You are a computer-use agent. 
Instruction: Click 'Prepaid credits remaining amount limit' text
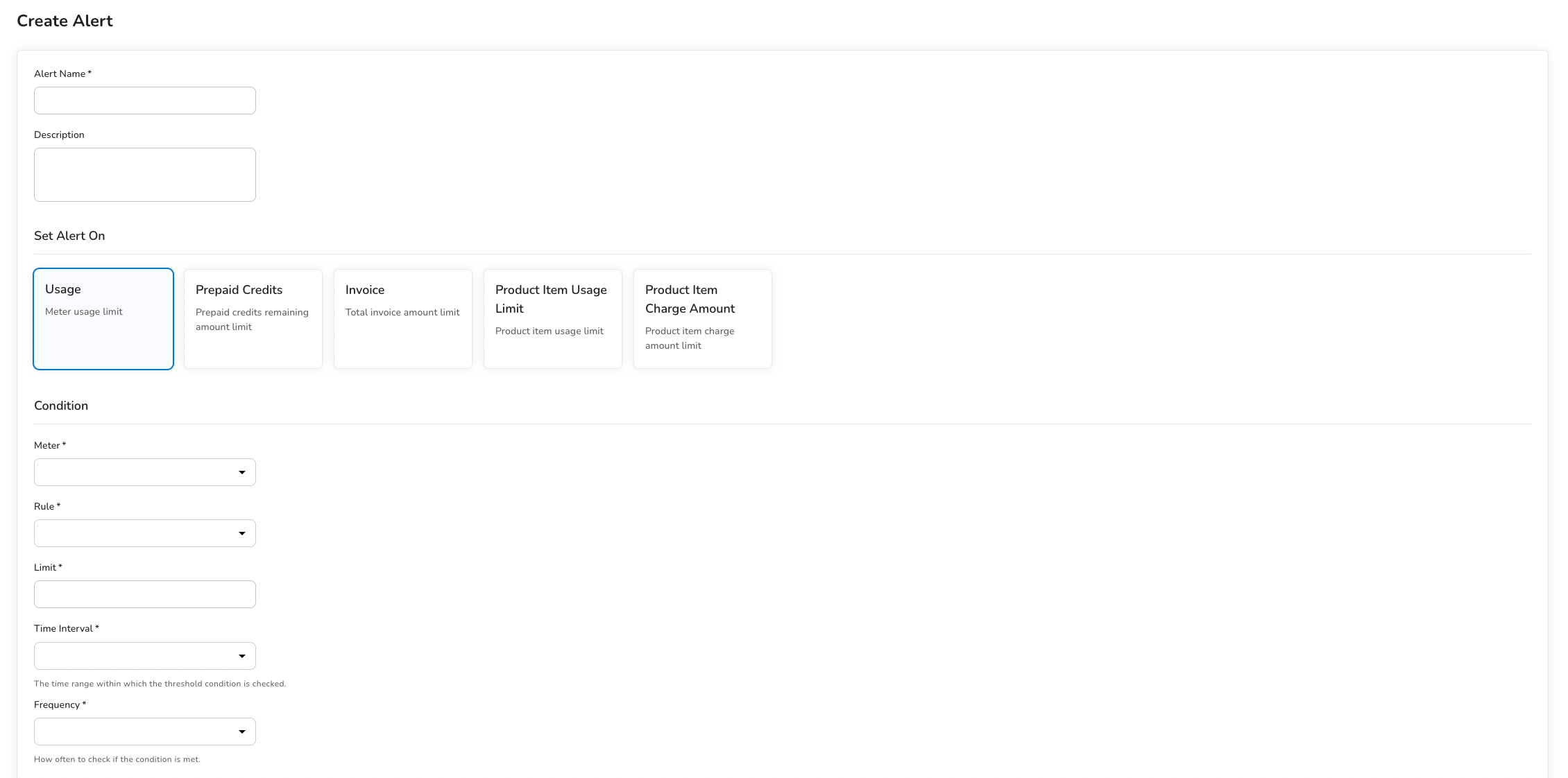click(x=252, y=320)
